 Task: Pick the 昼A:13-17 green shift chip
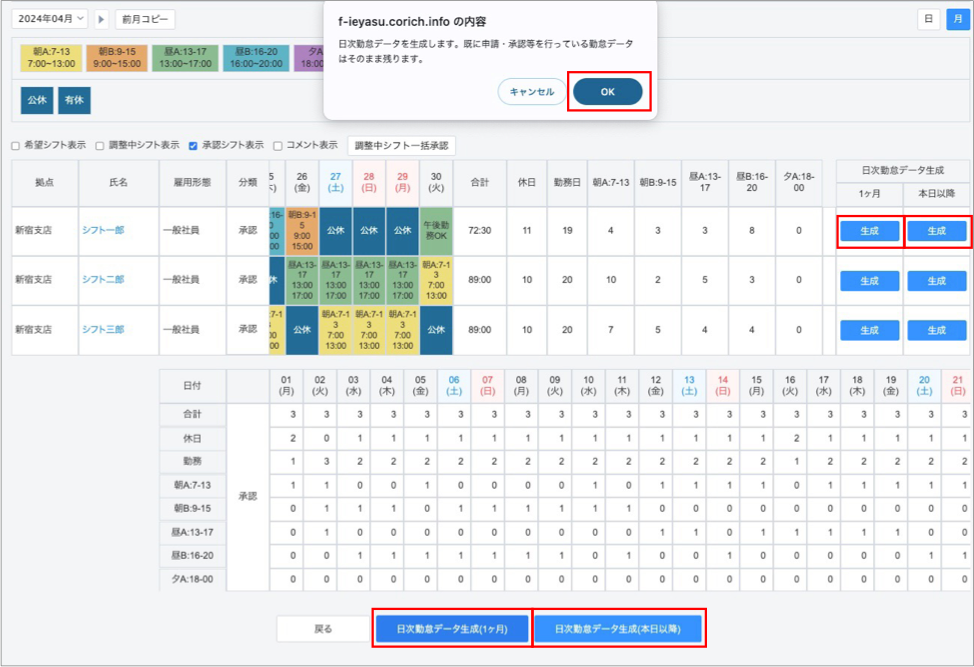pos(185,58)
